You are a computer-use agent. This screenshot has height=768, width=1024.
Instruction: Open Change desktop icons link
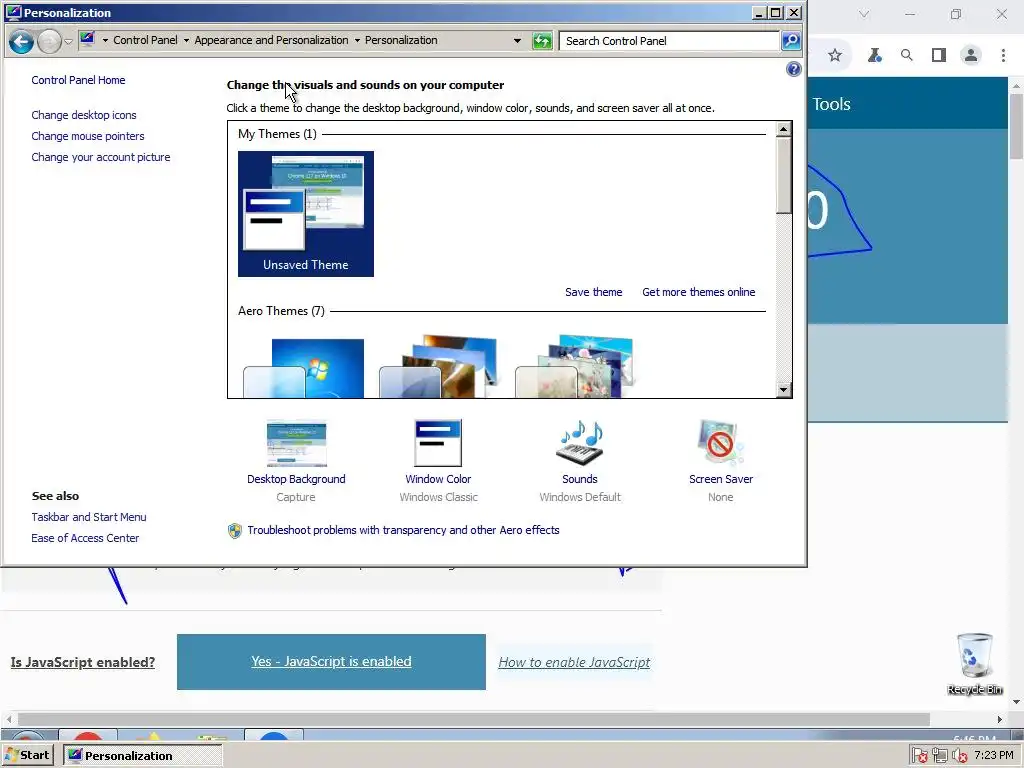coord(84,115)
